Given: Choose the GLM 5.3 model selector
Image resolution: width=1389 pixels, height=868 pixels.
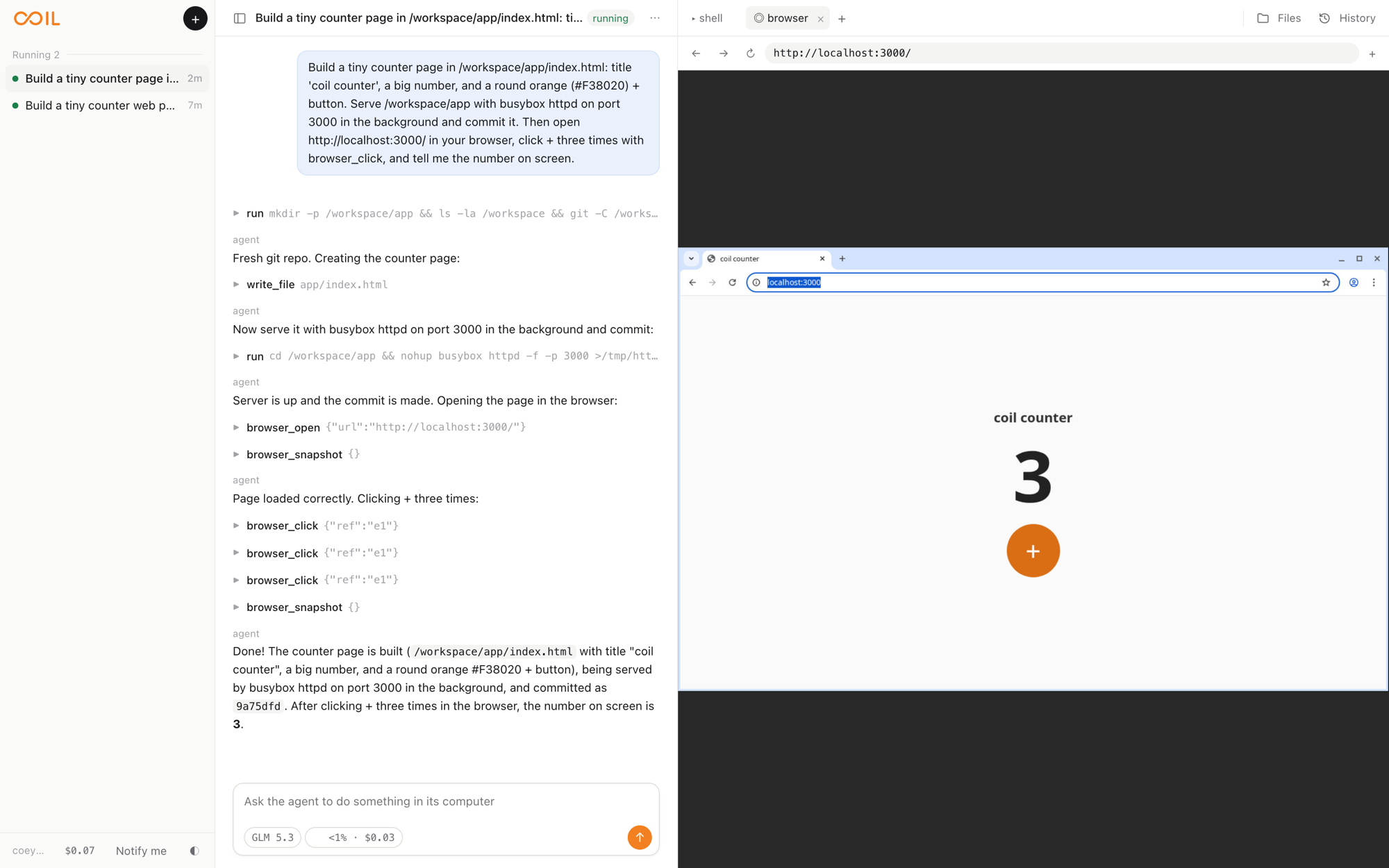Looking at the screenshot, I should (x=272, y=837).
